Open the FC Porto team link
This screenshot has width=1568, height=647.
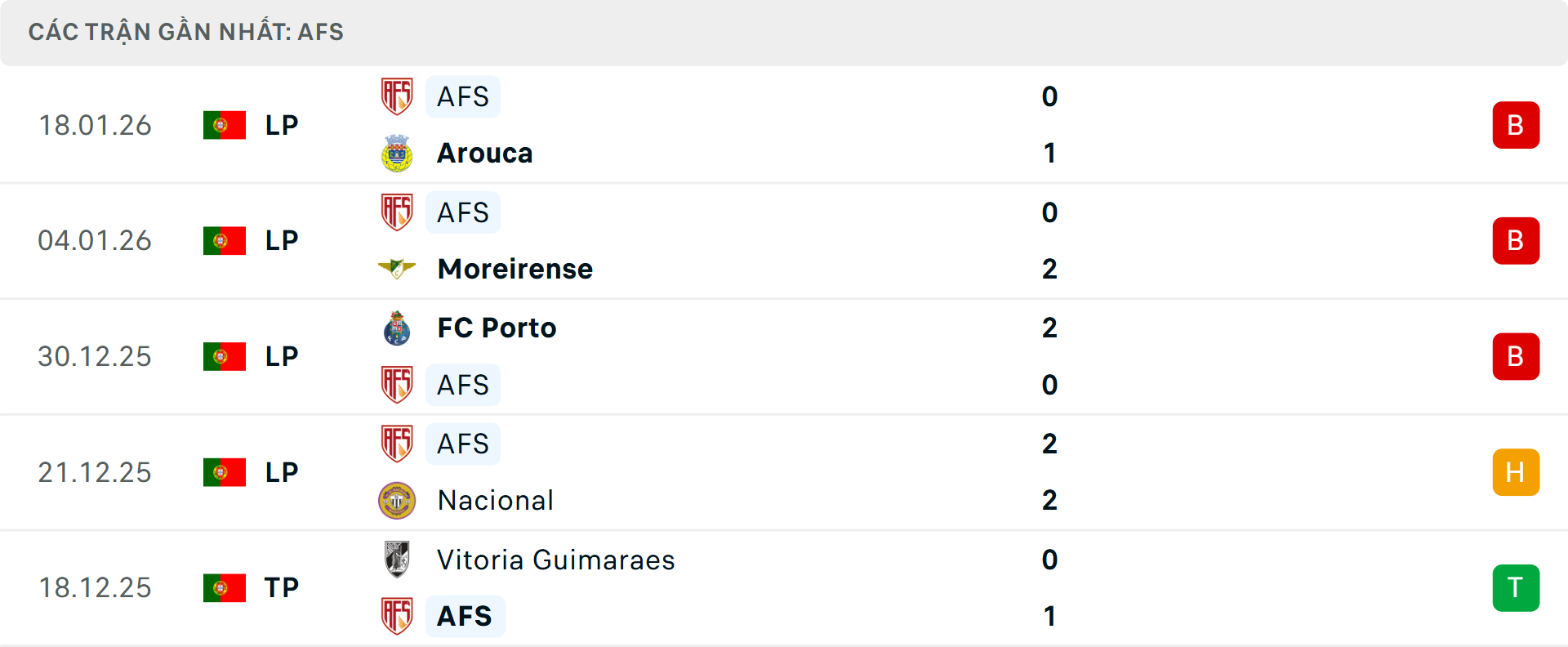497,328
